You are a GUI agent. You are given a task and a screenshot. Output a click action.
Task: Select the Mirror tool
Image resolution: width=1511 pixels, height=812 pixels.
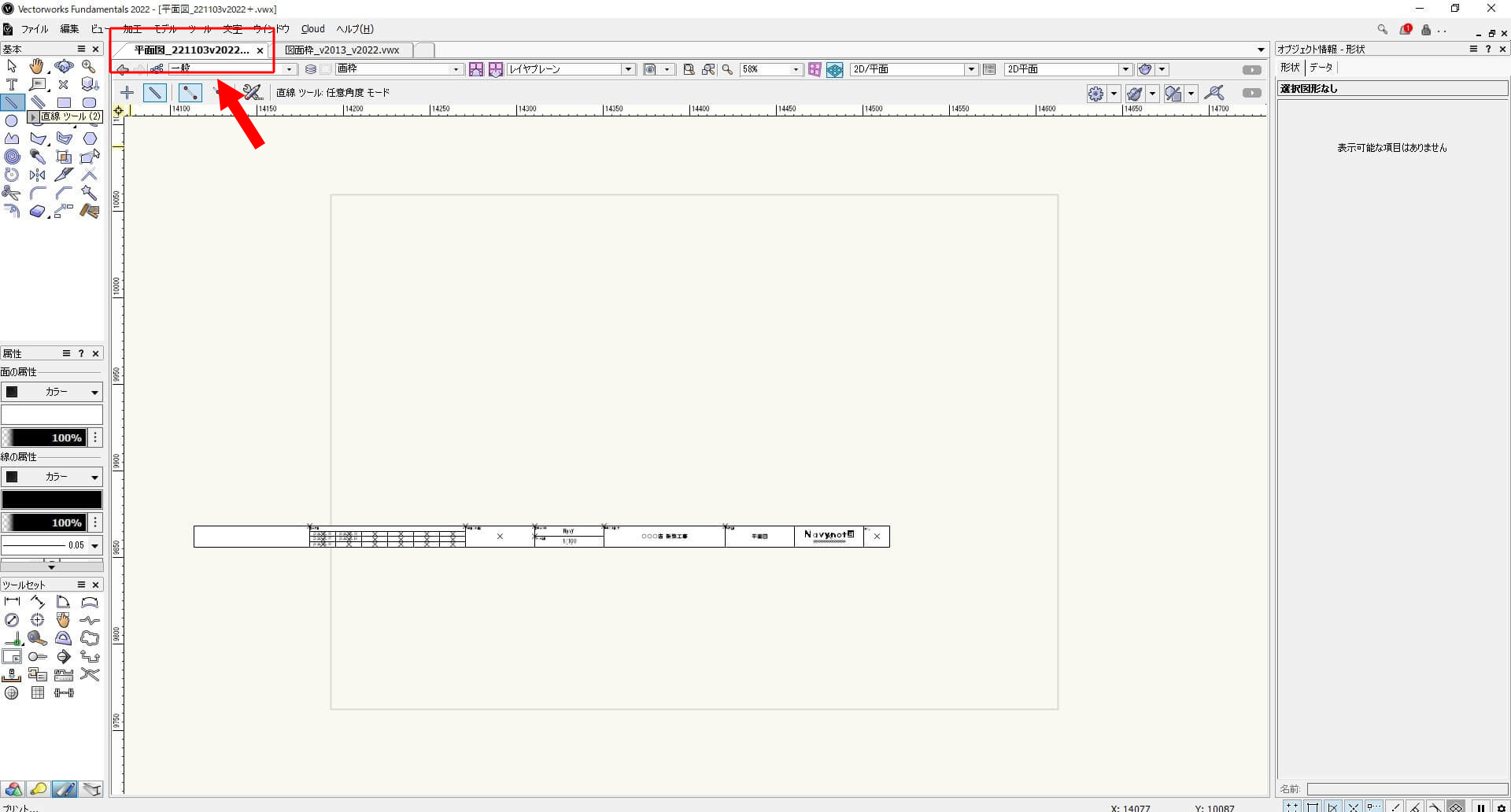pos(37,175)
